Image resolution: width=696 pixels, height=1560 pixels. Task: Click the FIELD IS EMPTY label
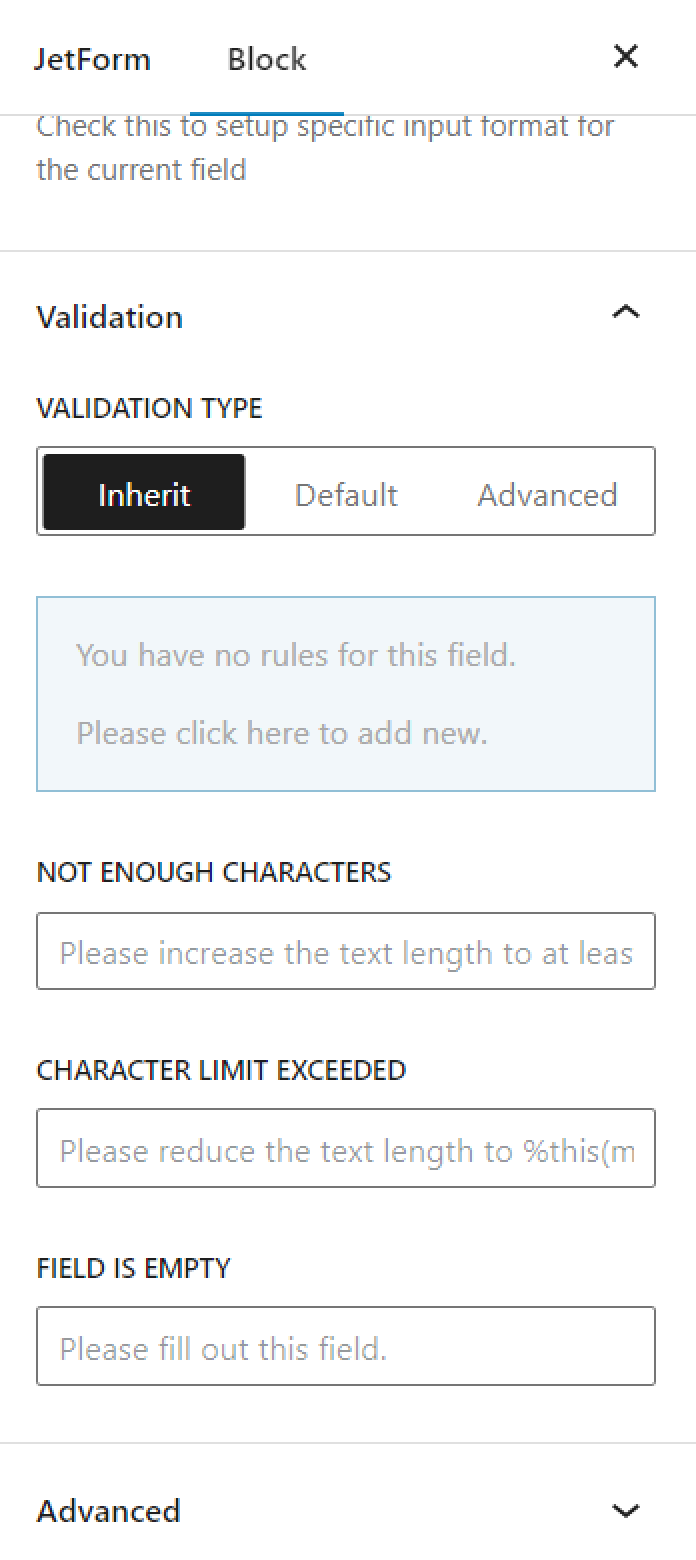134,1268
